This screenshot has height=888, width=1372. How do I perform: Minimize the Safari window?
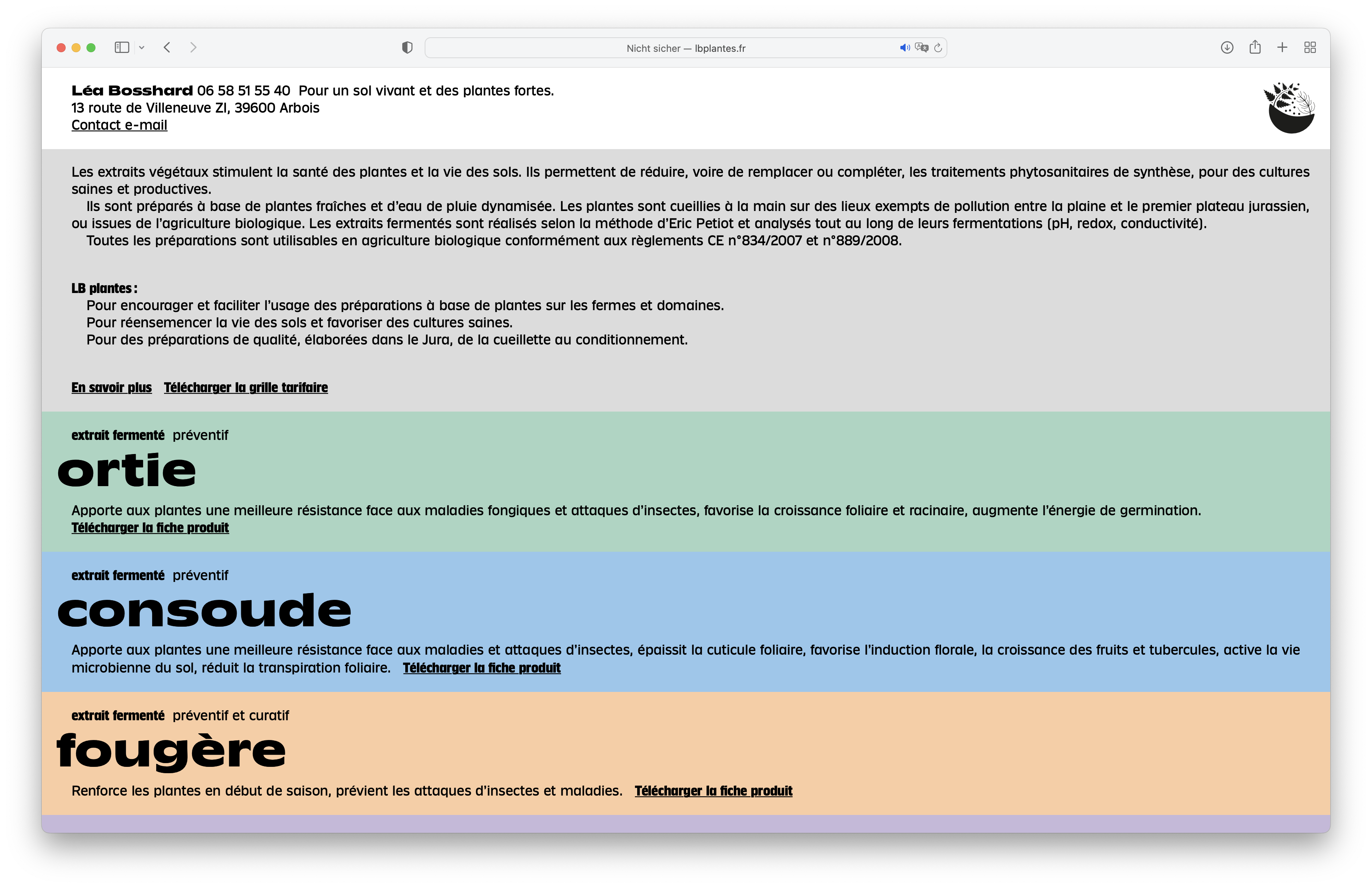pos(76,48)
